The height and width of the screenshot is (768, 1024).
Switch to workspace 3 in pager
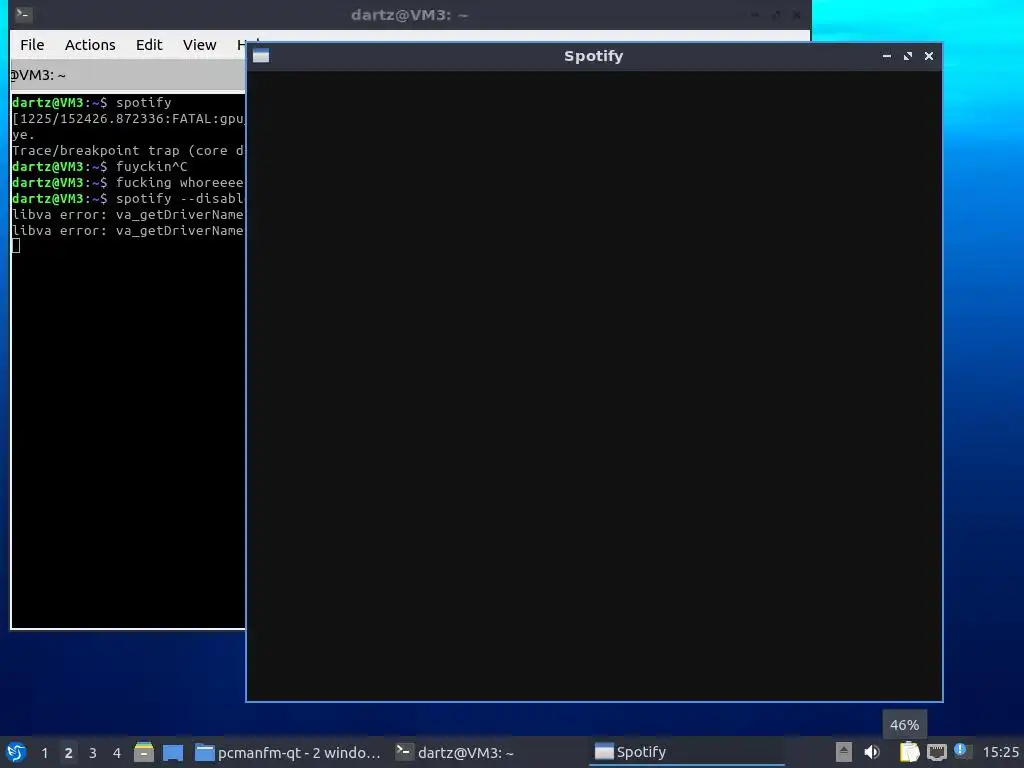(x=93, y=753)
